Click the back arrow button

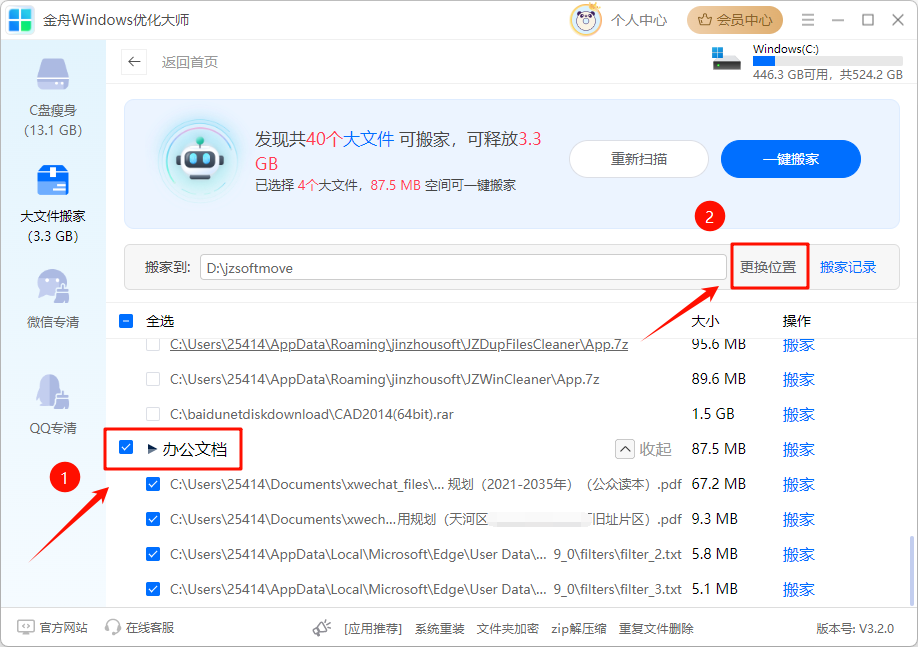point(134,61)
